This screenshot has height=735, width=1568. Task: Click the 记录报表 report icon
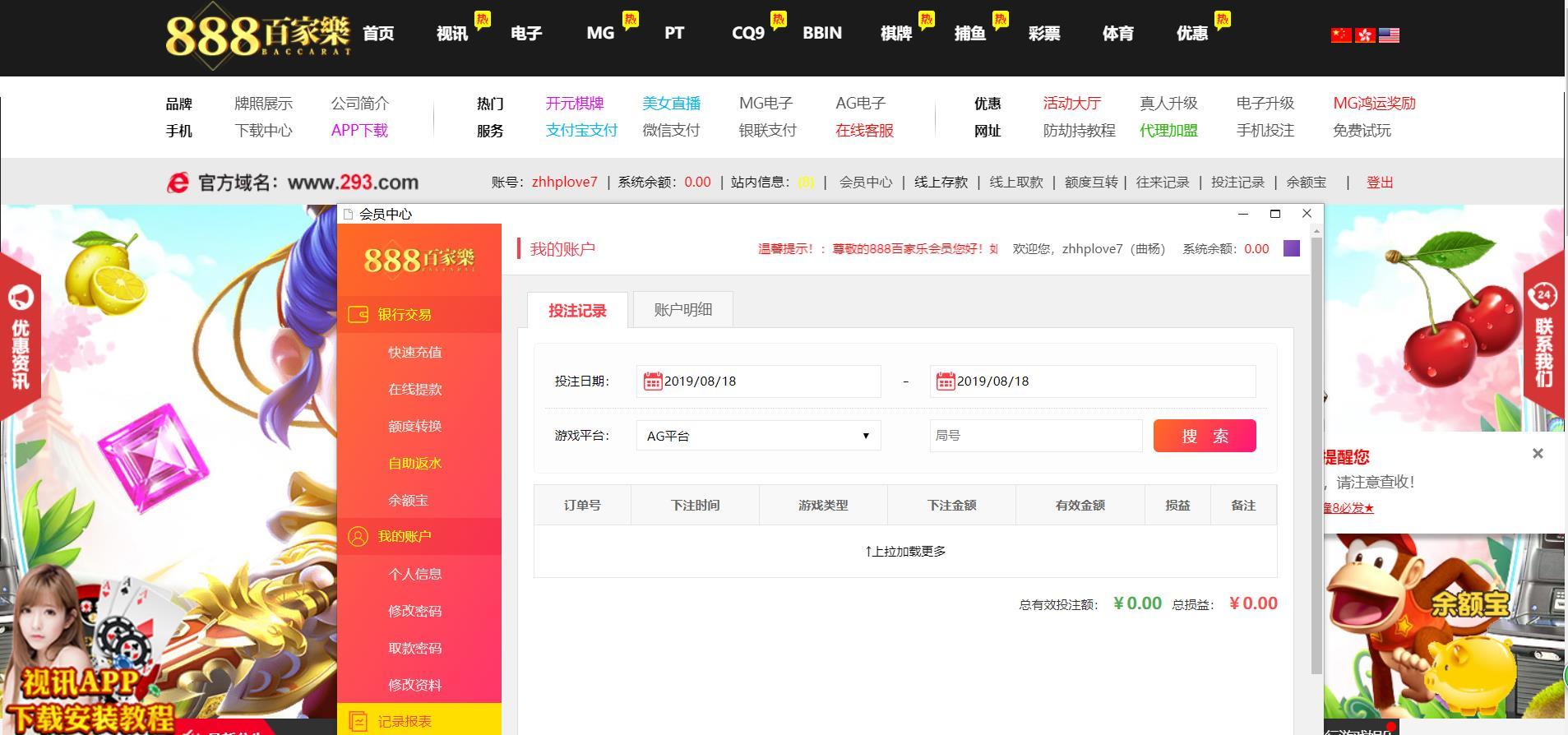[358, 721]
